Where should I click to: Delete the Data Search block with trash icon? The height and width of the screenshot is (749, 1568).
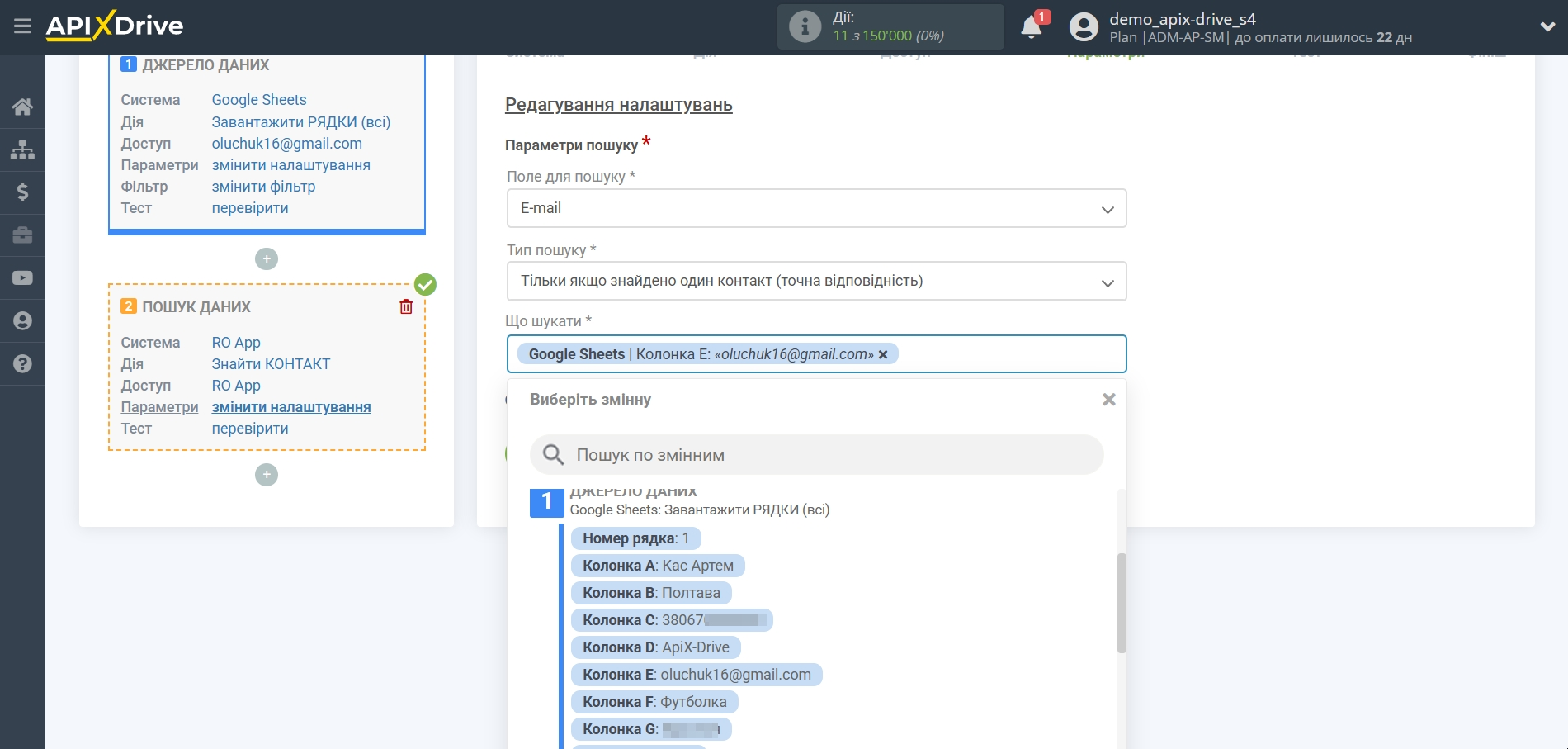406,307
